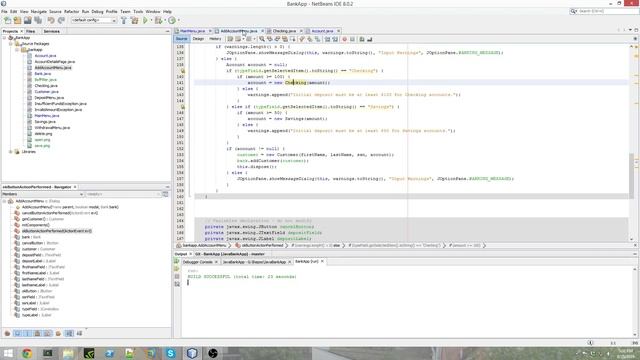Switch to the Services panel tab
Image resolution: width=640 pixels, height=360 pixels.
click(51, 31)
